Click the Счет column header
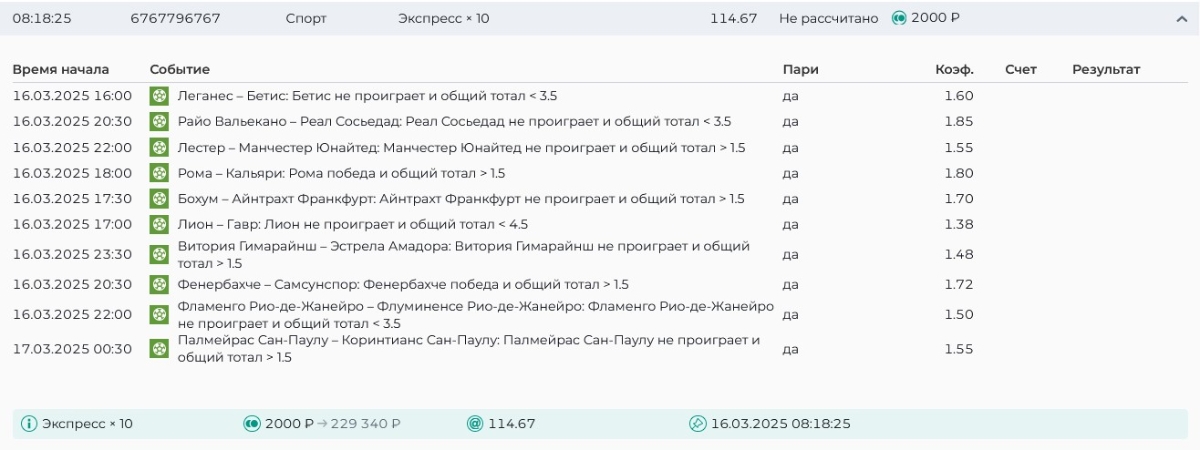 click(1021, 70)
